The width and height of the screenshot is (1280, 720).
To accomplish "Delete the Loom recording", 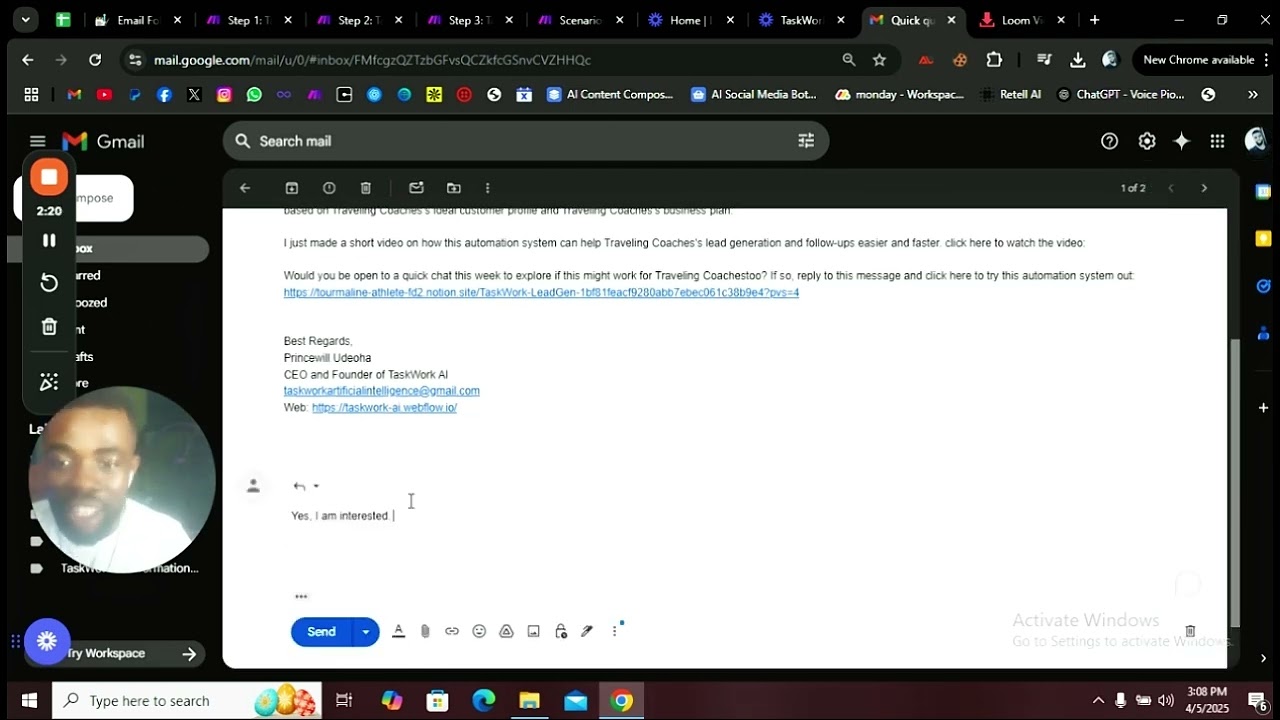I will 49,327.
